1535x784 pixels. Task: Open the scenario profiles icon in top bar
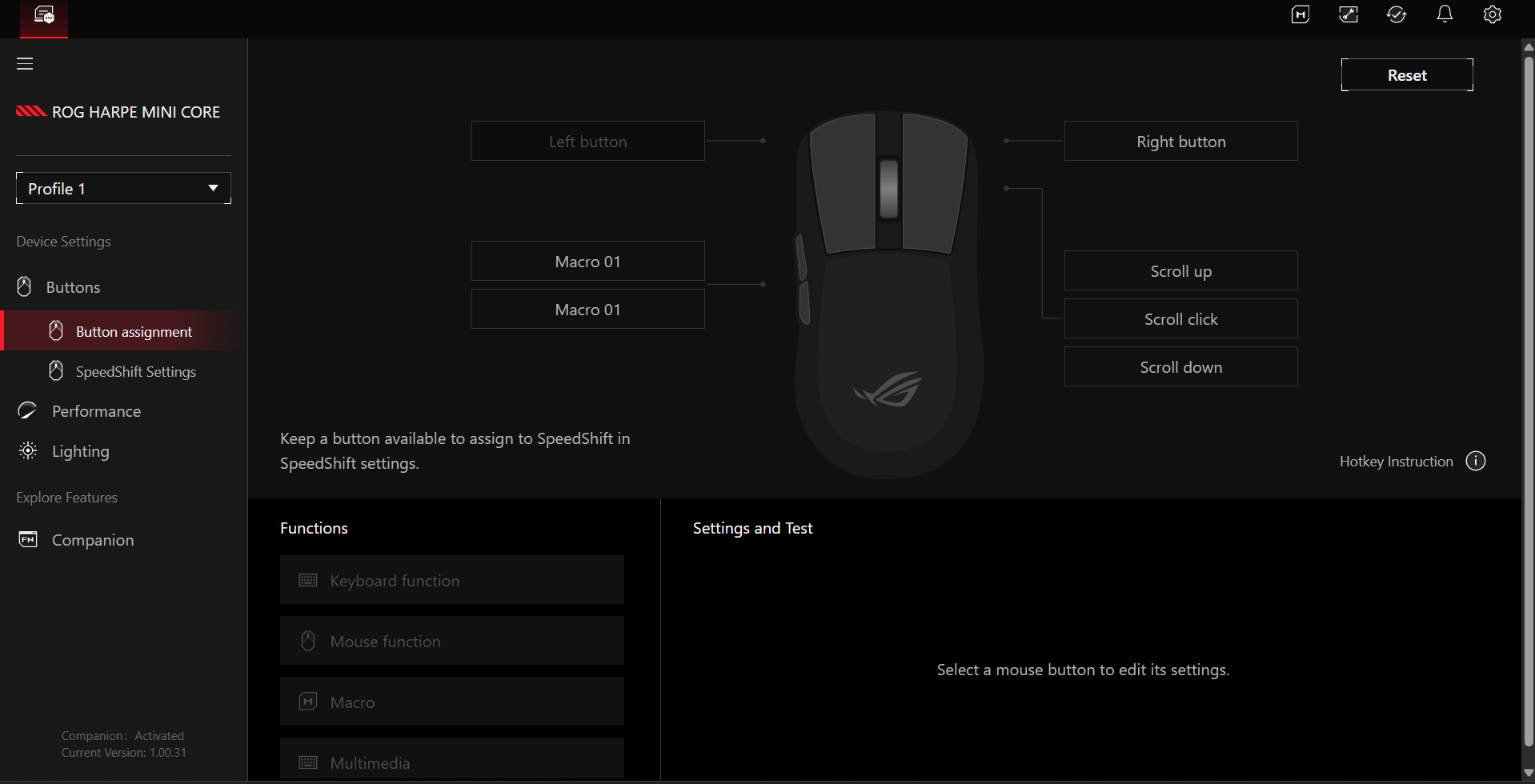pos(1349,14)
